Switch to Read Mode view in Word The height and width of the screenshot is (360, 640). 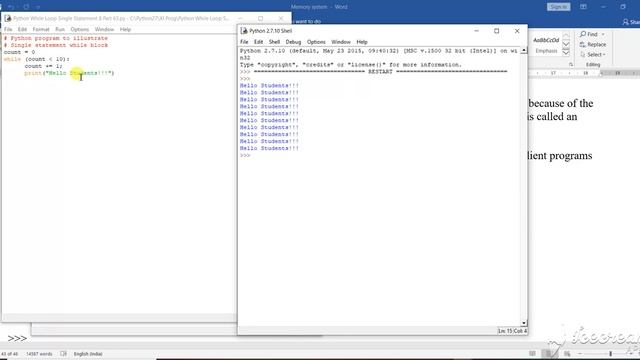pyautogui.click(x=532, y=354)
